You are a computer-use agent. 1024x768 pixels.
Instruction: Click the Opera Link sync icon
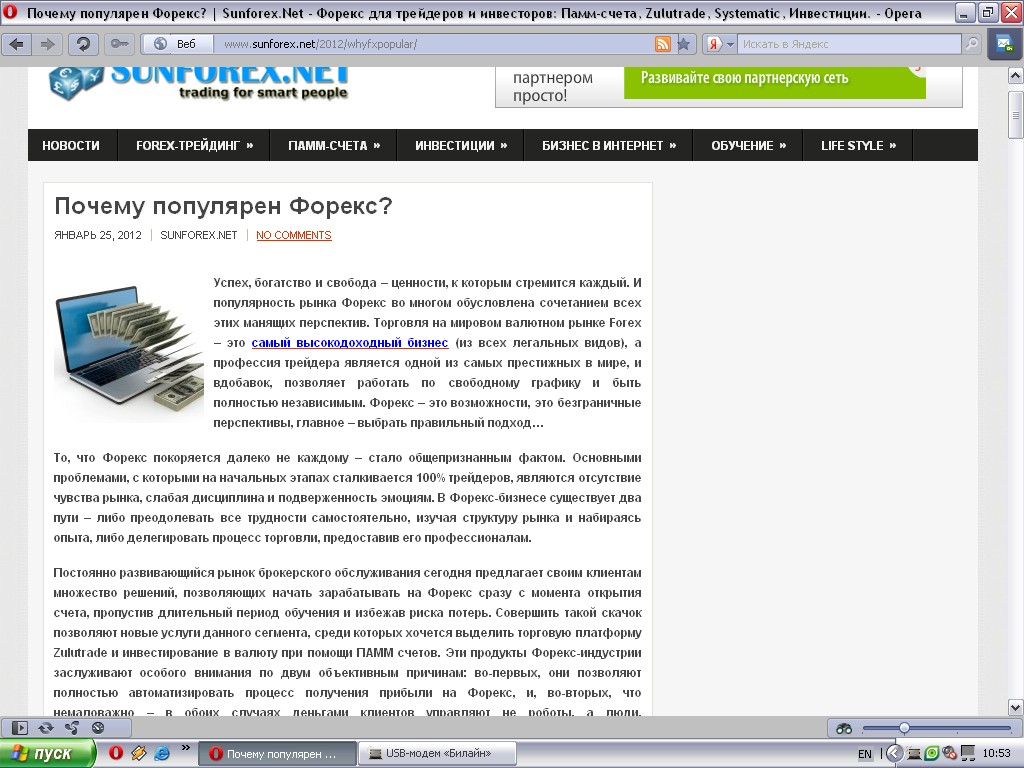coord(45,727)
